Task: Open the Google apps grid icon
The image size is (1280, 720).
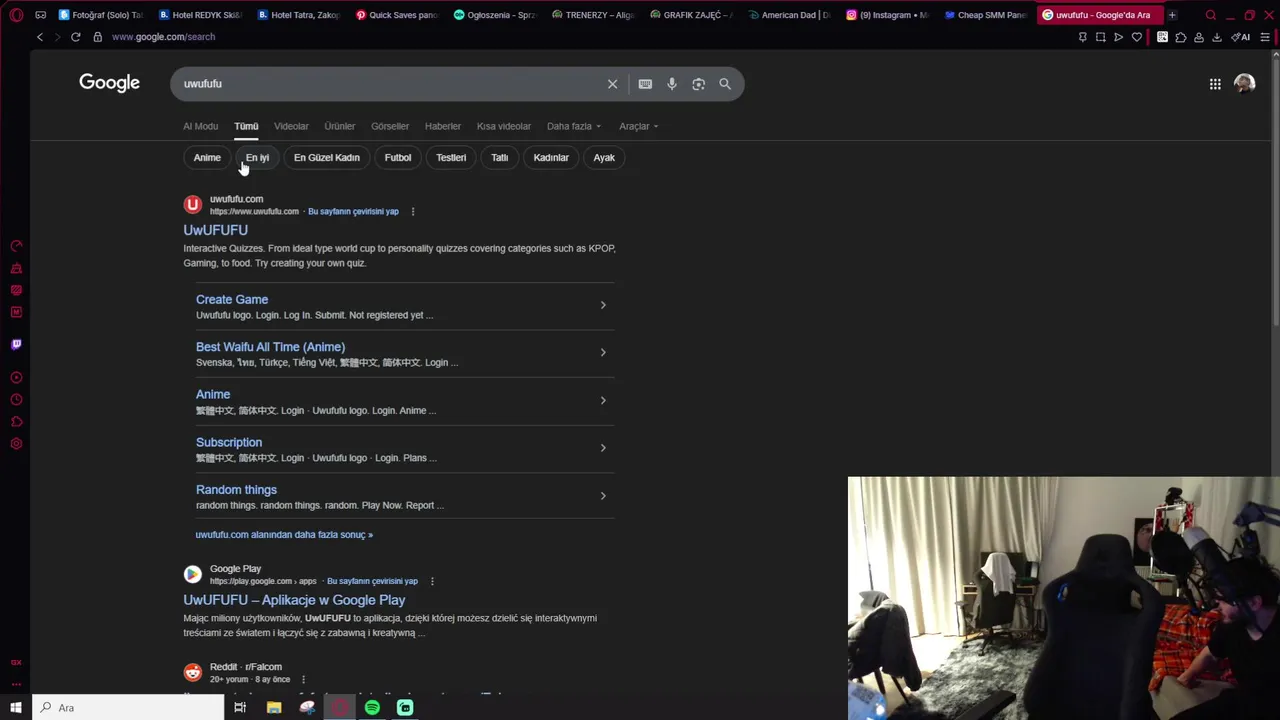Action: (1215, 84)
